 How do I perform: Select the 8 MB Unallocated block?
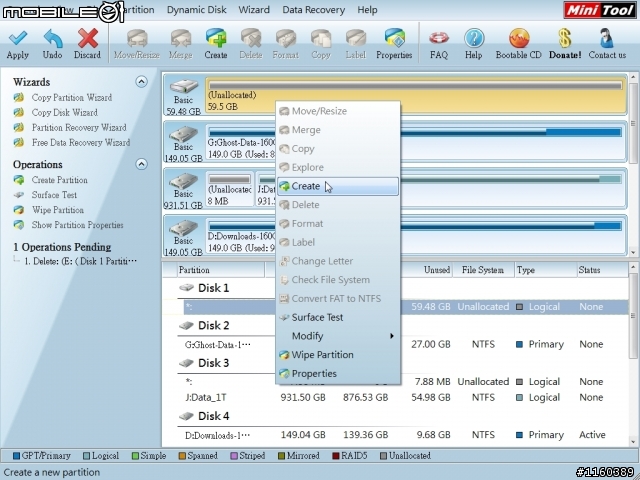(x=229, y=189)
